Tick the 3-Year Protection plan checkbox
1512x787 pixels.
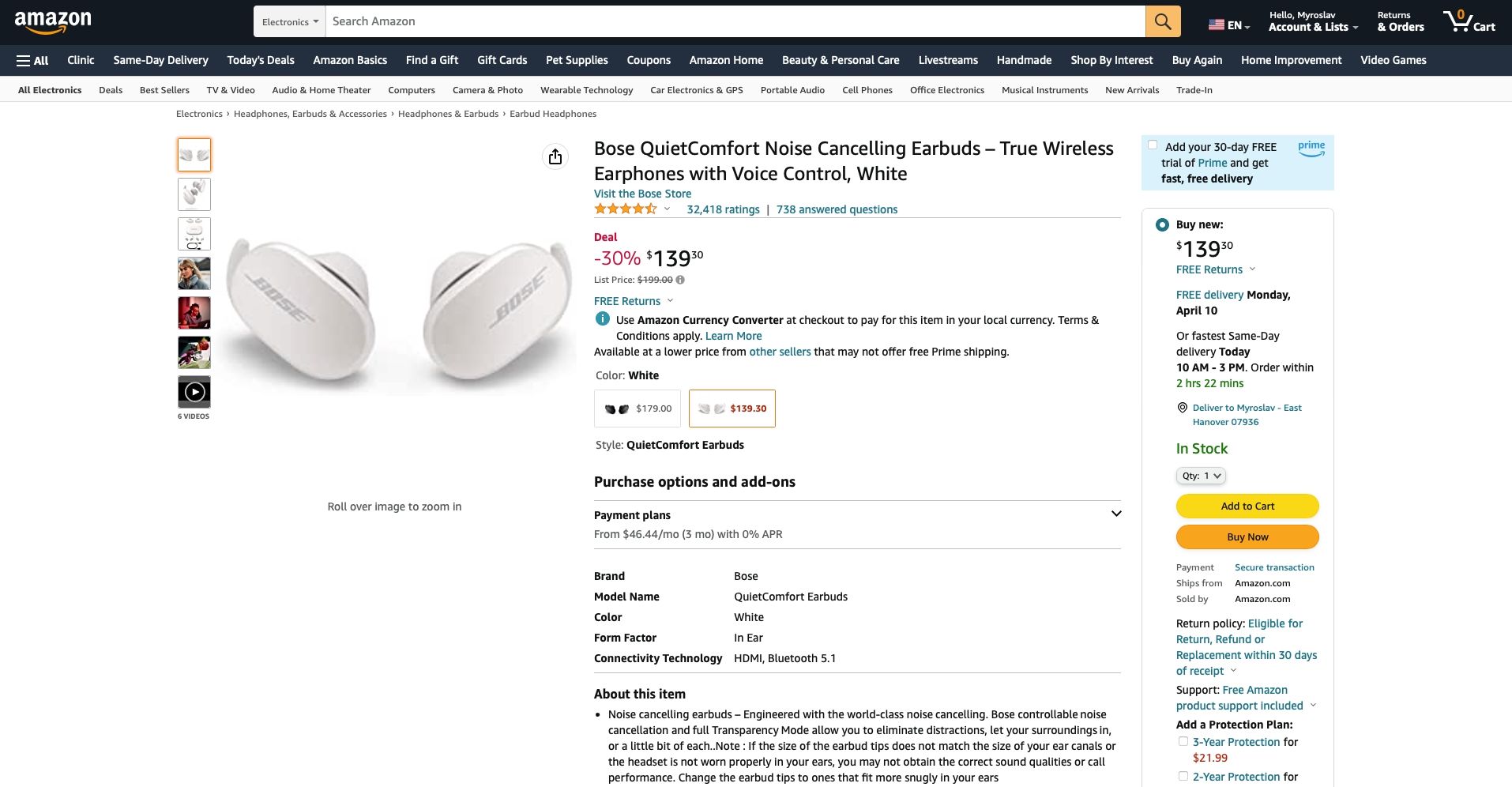pos(1183,741)
